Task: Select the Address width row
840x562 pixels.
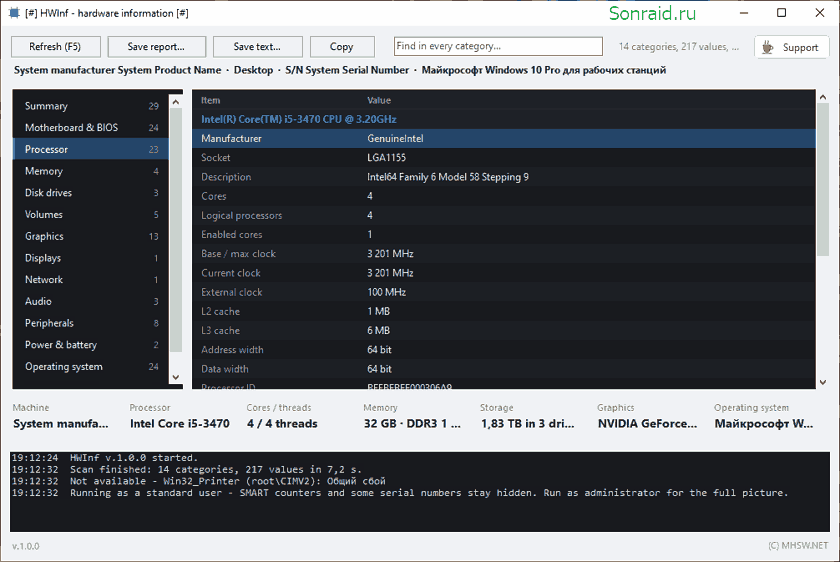Action: pos(504,350)
